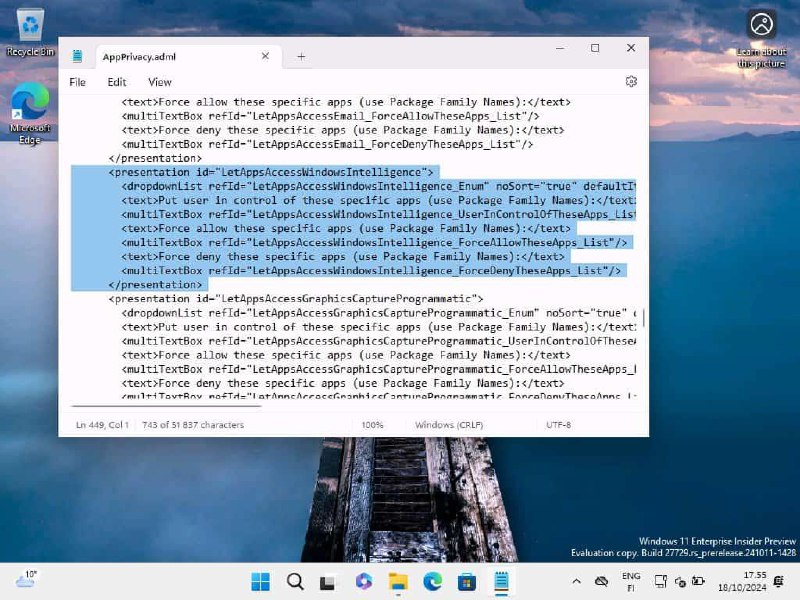
Task: Click the Windows Start button
Action: (261, 580)
